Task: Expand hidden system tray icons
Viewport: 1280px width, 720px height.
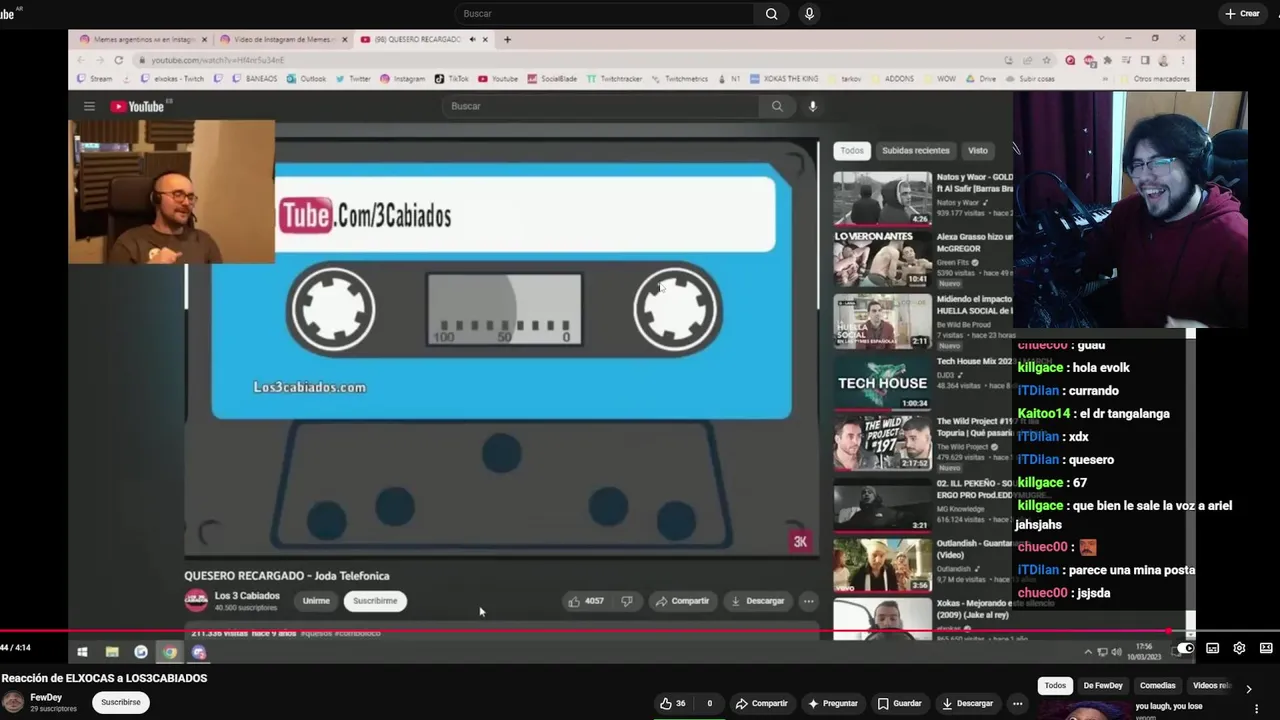Action: (x=1088, y=652)
